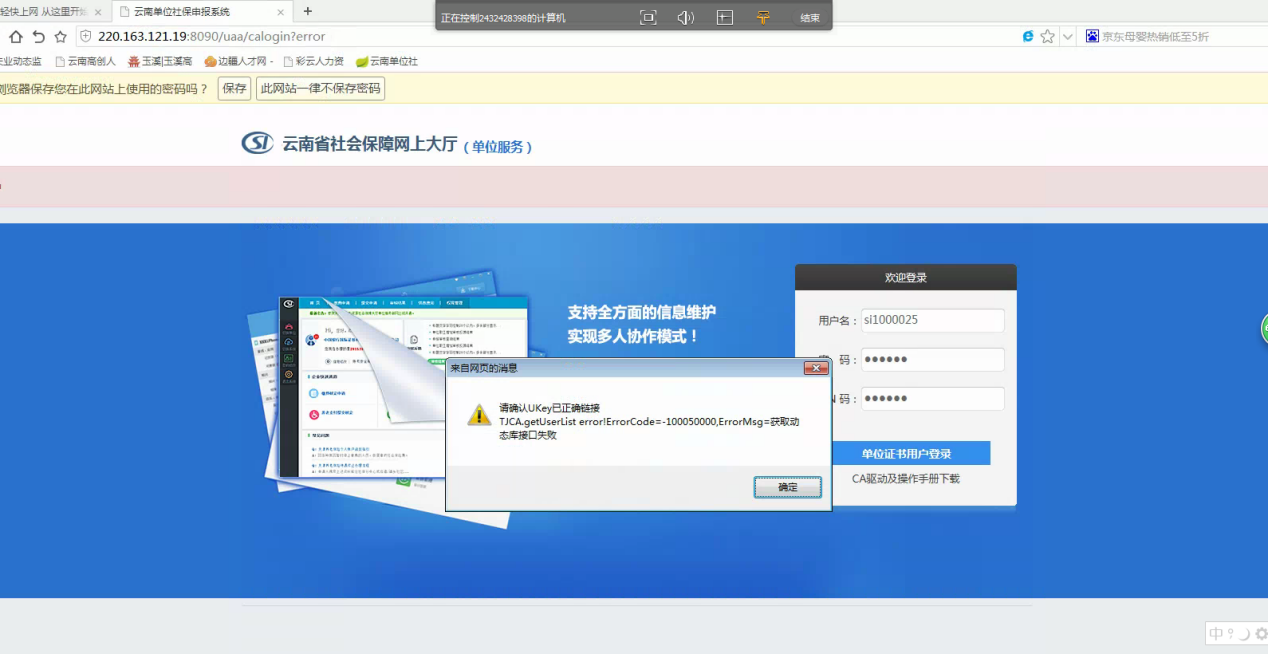Click the favorite star at address bar right
The height and width of the screenshot is (654, 1268).
click(1047, 37)
